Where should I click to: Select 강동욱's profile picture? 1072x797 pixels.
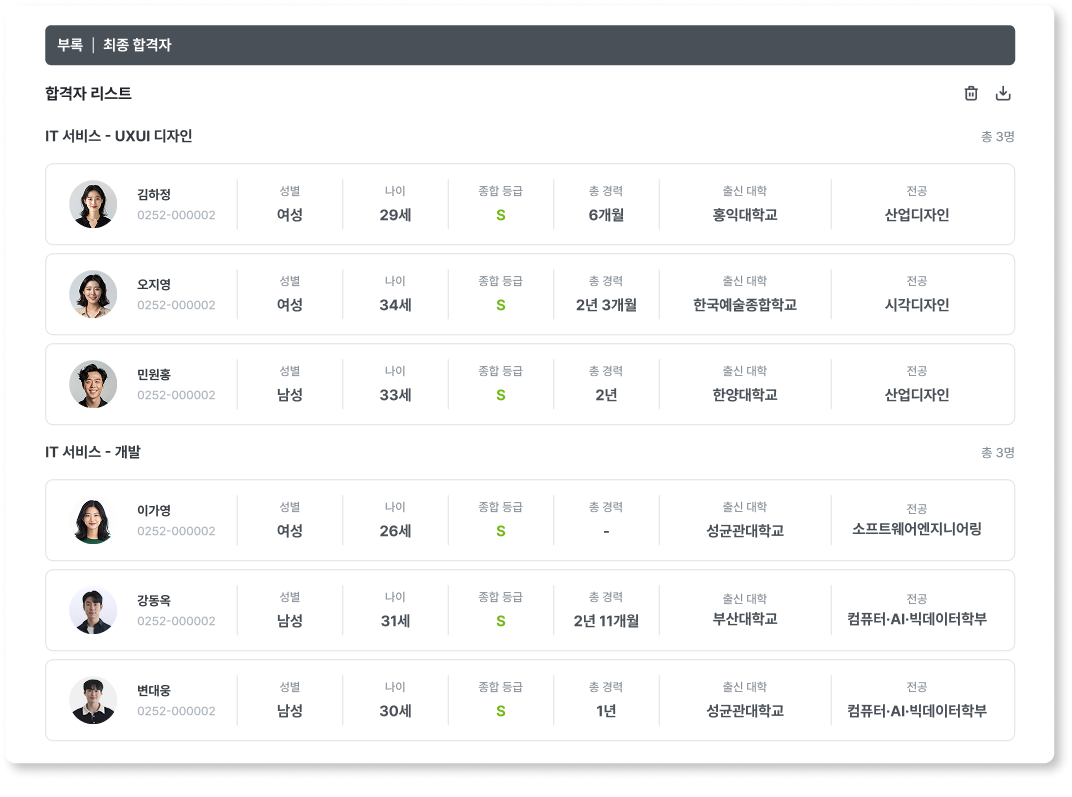[93, 610]
